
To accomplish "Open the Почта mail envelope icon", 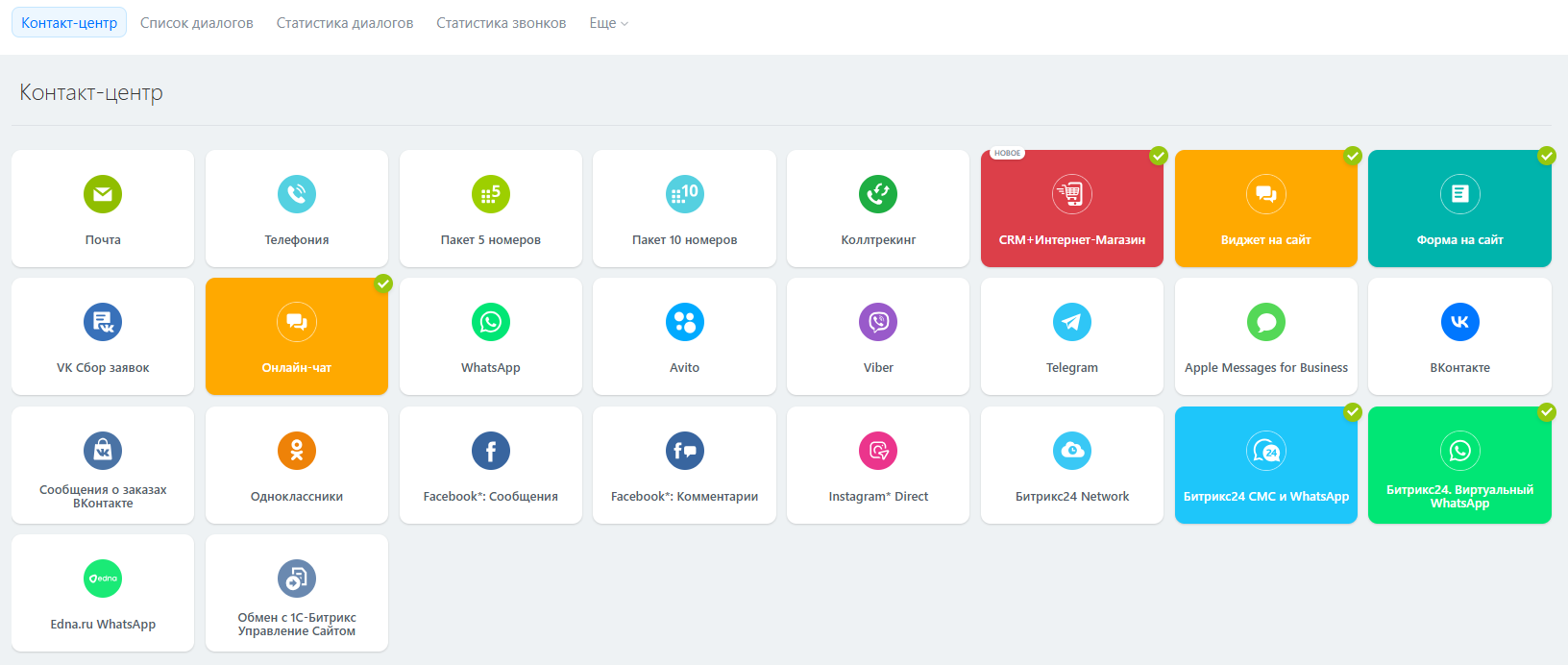I will coord(103,194).
